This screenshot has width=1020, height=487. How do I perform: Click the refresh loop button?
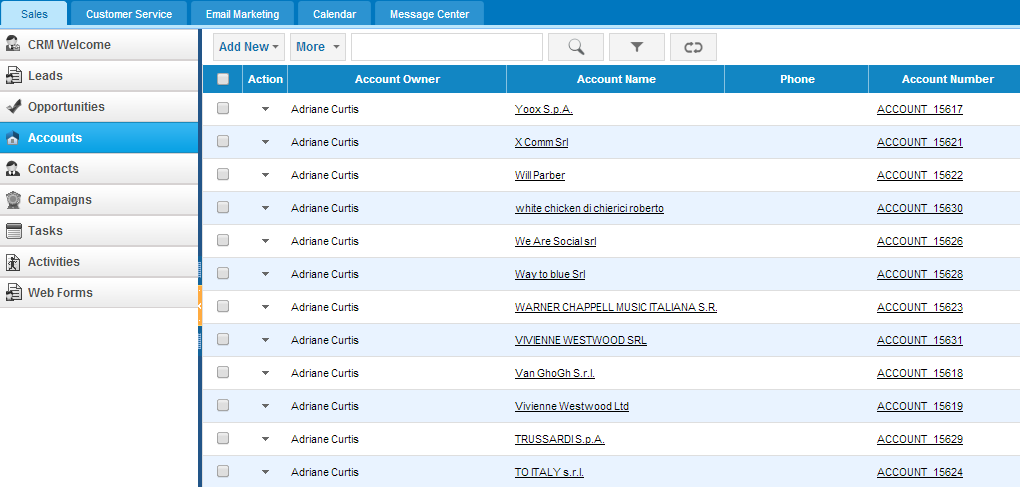[693, 47]
